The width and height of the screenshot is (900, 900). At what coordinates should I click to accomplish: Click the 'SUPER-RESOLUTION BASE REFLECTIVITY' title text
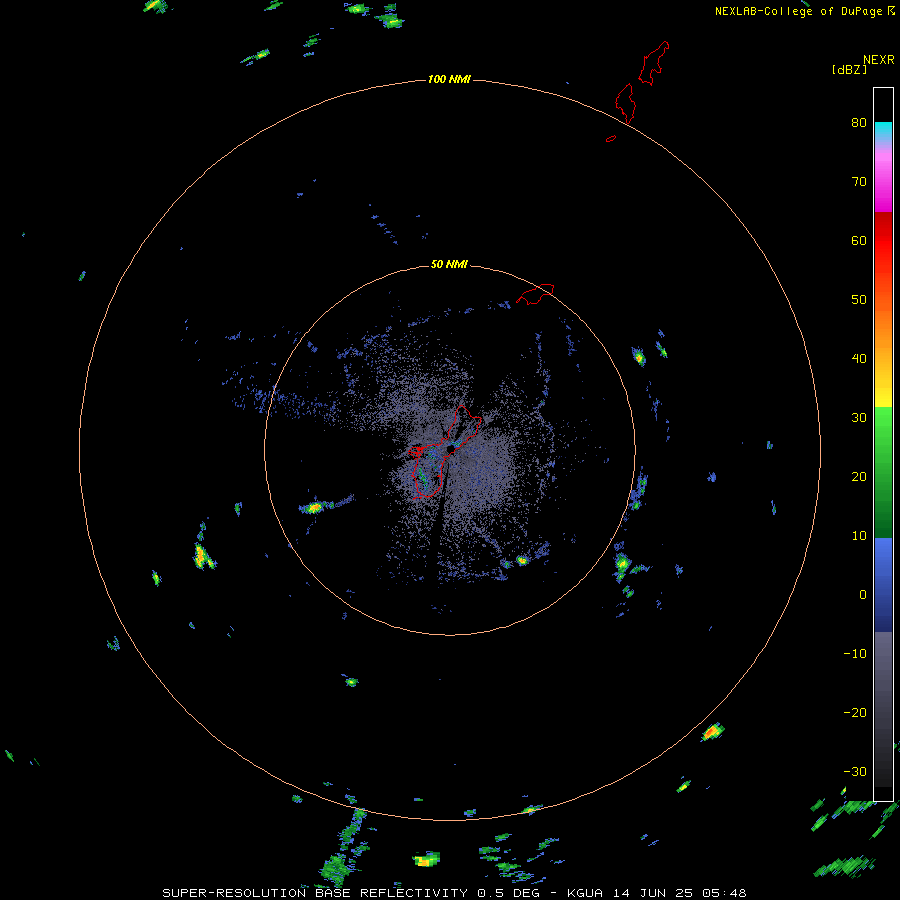pyautogui.click(x=315, y=893)
